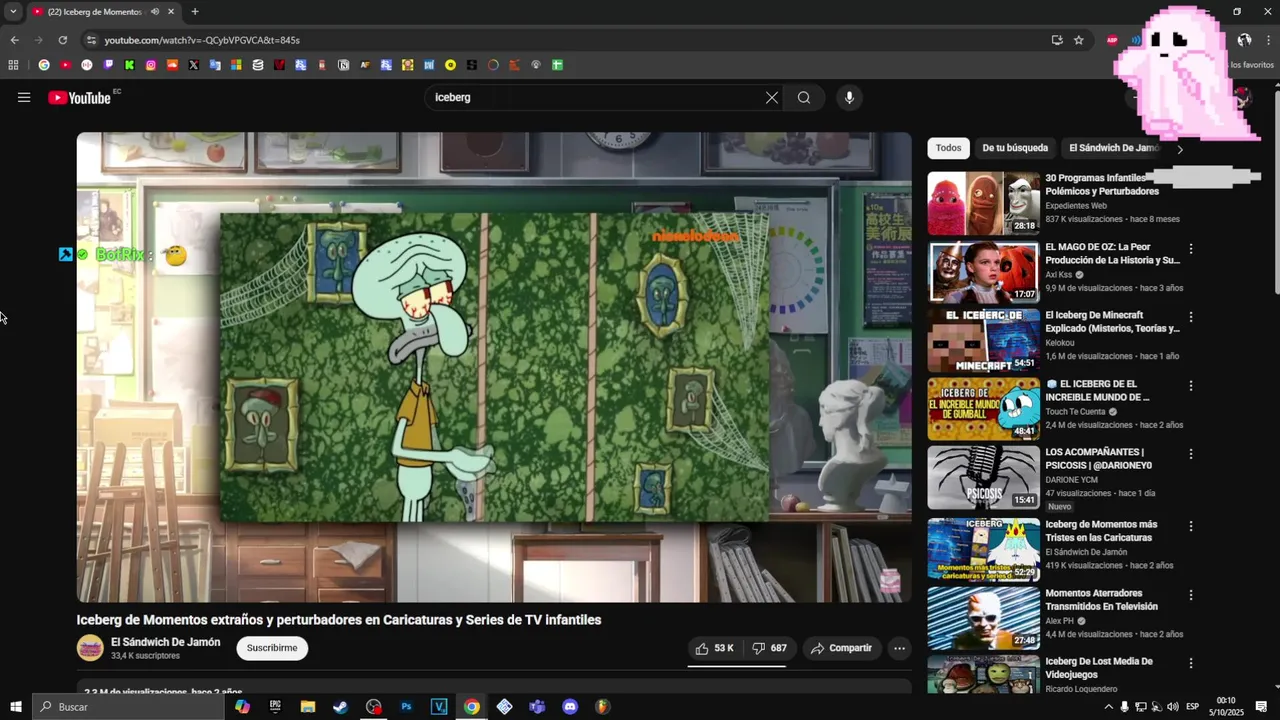Select the Todos filter chip
The width and height of the screenshot is (1280, 720).
tap(949, 148)
